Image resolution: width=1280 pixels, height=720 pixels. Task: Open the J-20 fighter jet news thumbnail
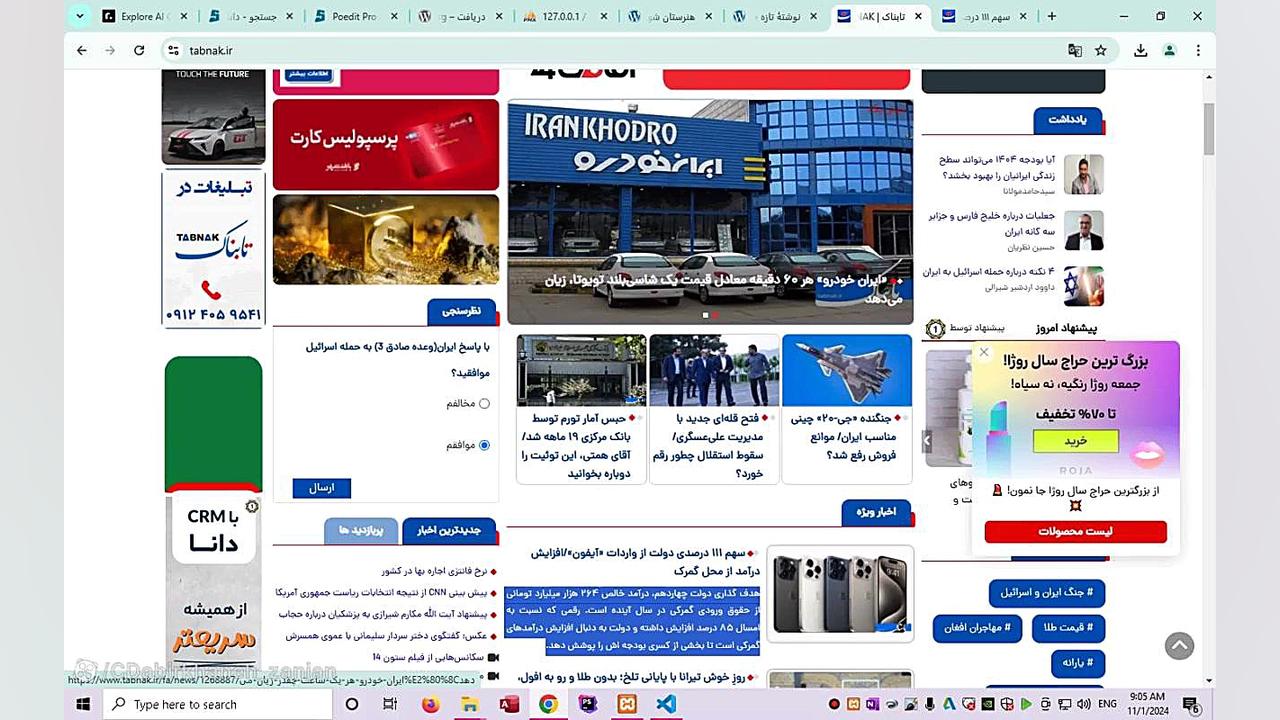pyautogui.click(x=846, y=369)
